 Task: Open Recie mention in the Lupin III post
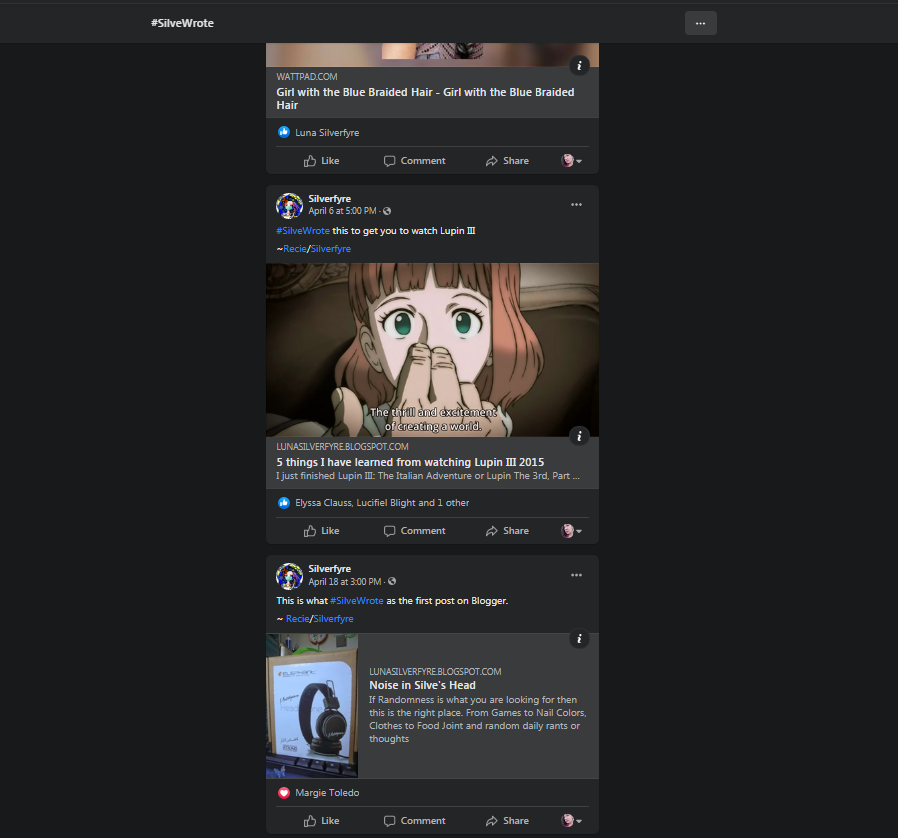tap(294, 249)
